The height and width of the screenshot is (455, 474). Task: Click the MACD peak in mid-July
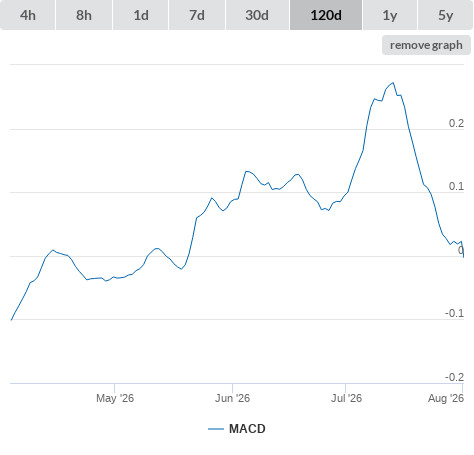[393, 83]
